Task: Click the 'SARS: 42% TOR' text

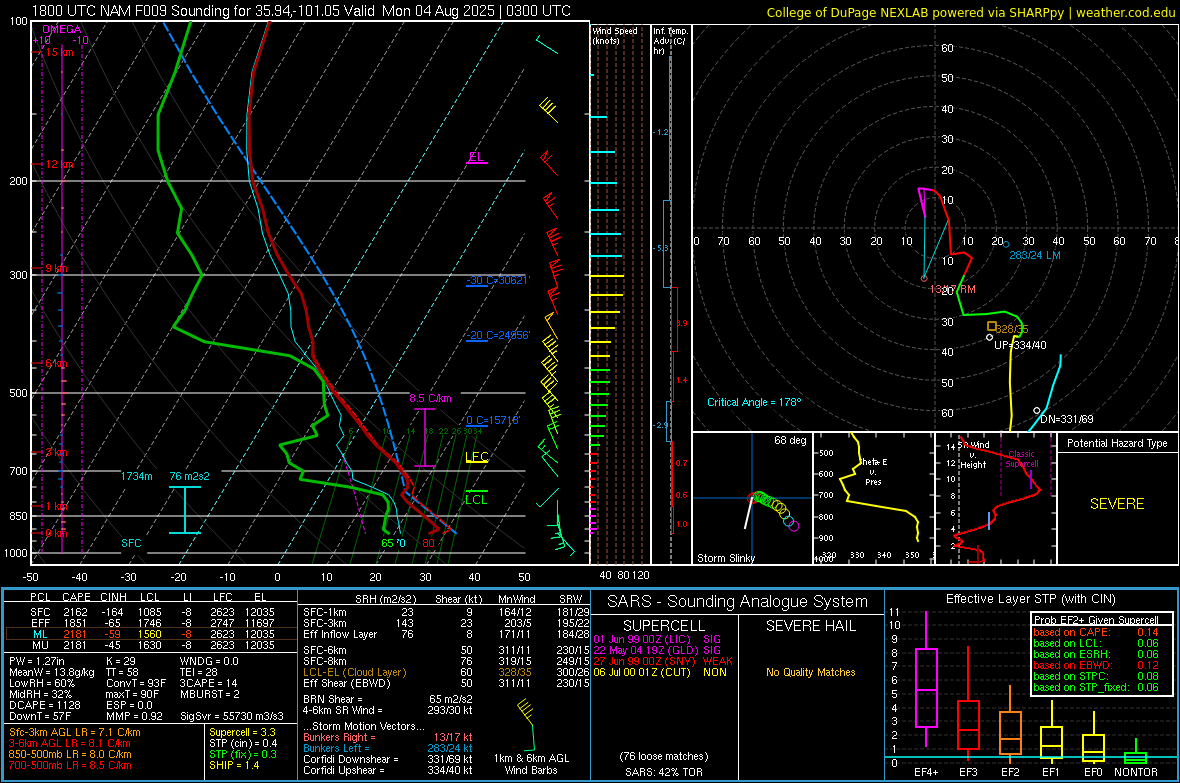Action: click(x=664, y=772)
